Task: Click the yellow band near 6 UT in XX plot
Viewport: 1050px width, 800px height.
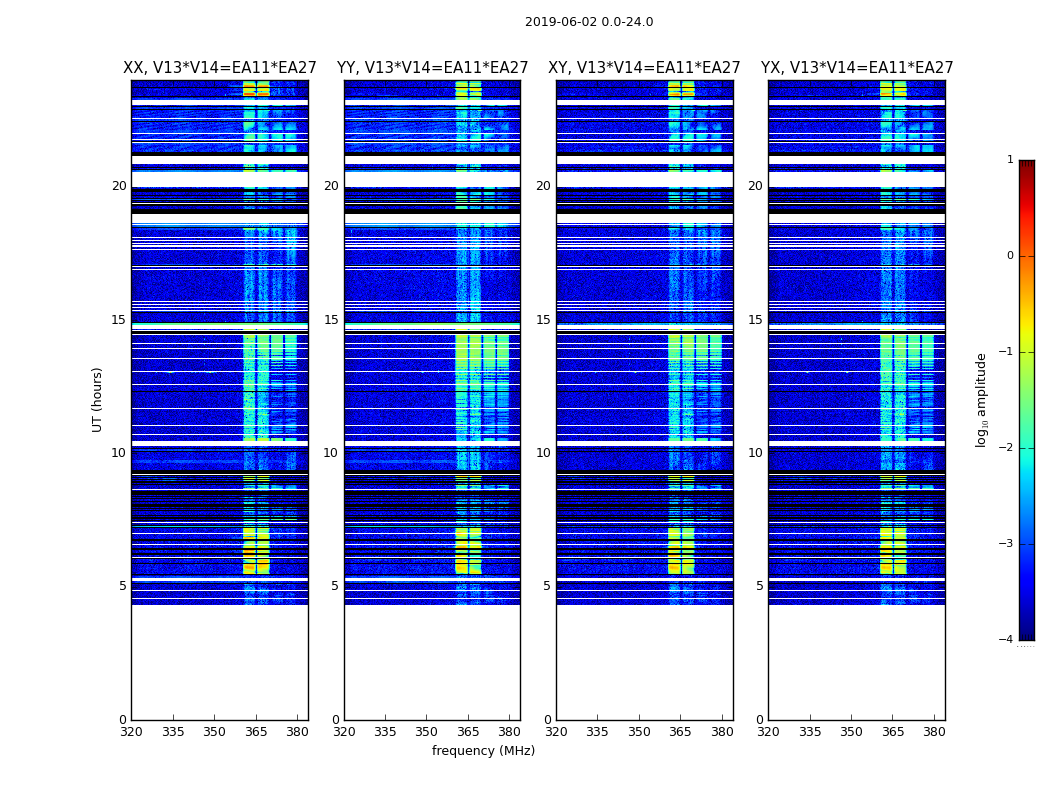Action: pyautogui.click(x=256, y=550)
